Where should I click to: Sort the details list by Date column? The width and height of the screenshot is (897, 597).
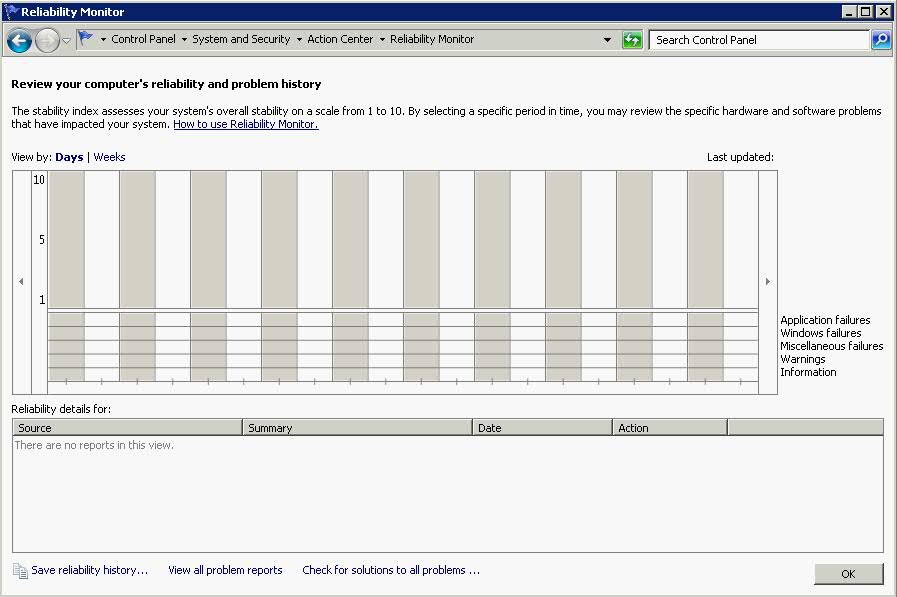coord(542,428)
